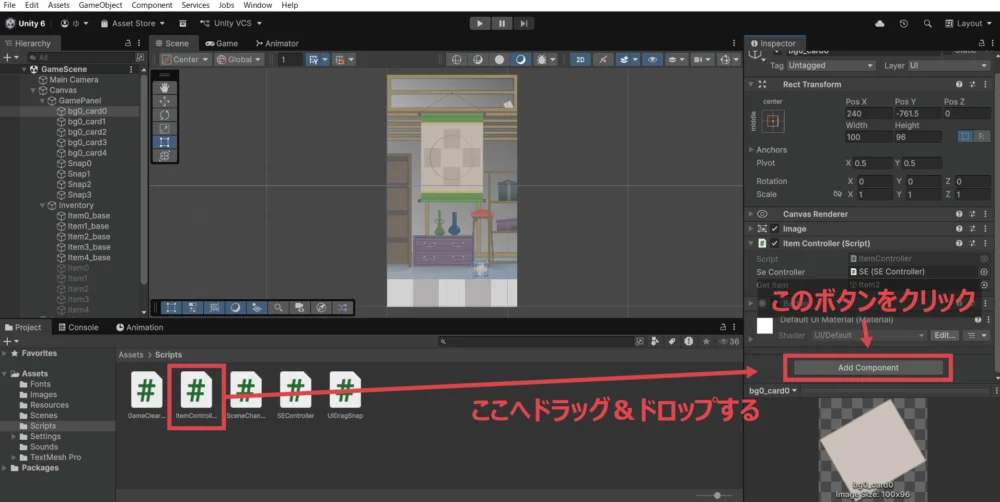
Task: Click the material Edit button
Action: tap(943, 335)
